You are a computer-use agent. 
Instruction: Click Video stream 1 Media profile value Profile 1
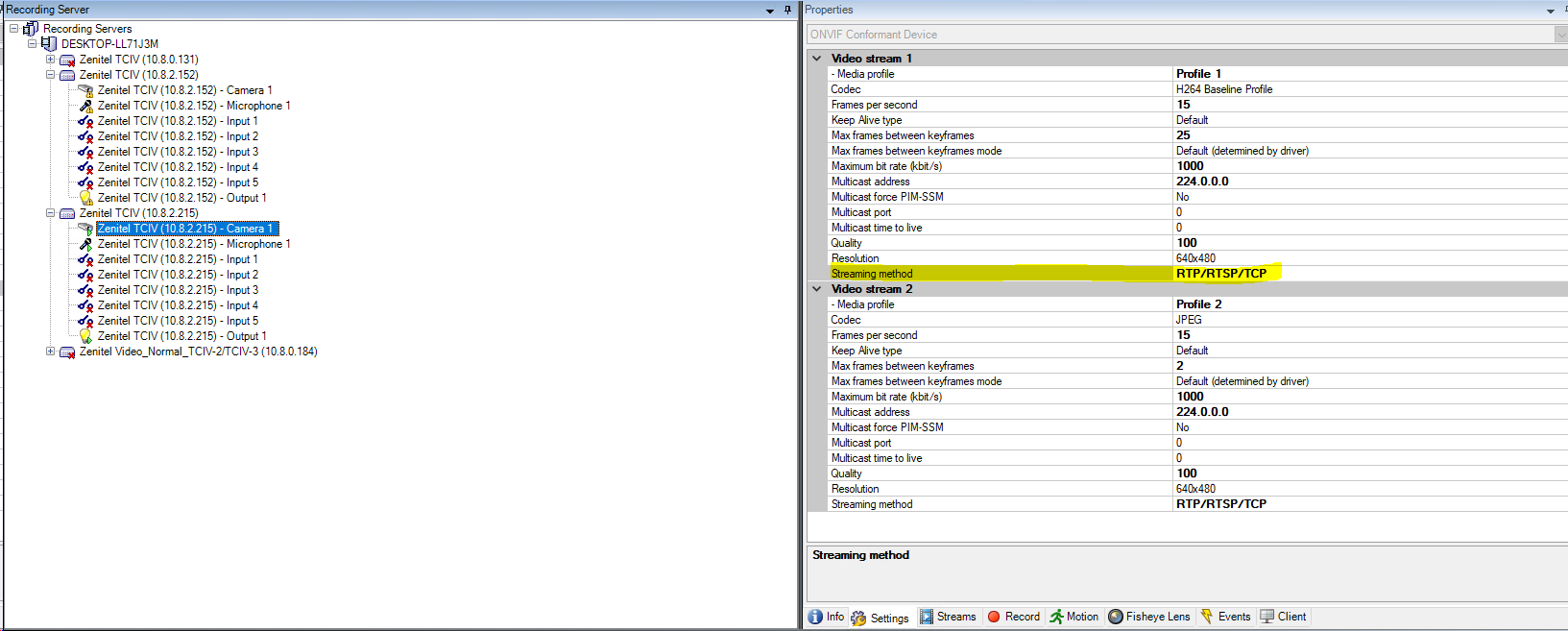pos(1199,74)
